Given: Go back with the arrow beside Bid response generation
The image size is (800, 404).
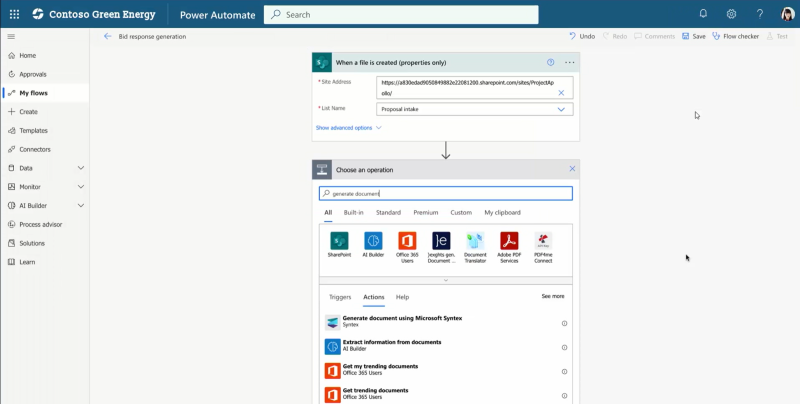Looking at the screenshot, I should click(x=107, y=36).
